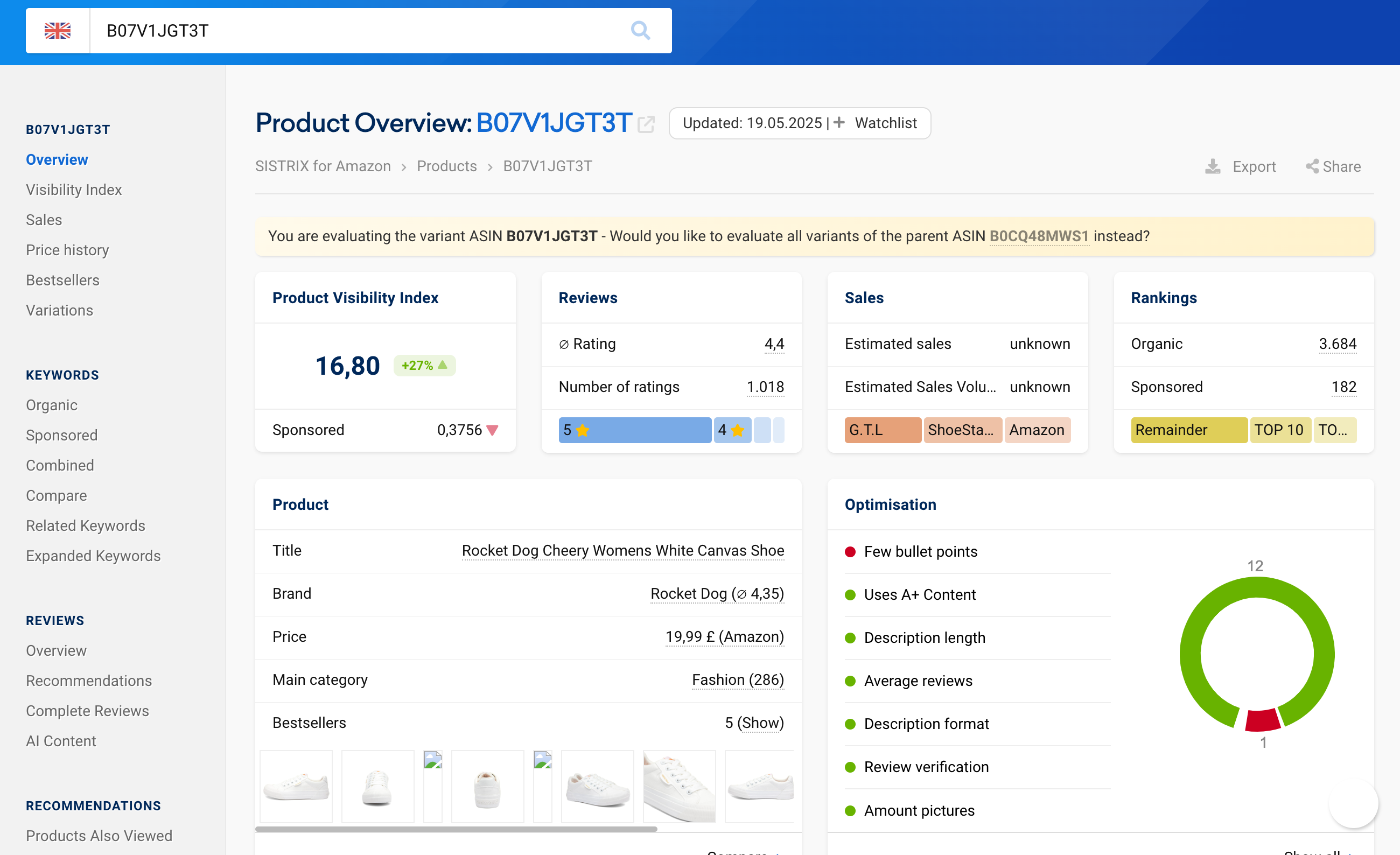Open Recommendations under Reviews
Viewport: 1400px width, 855px height.
click(x=89, y=681)
